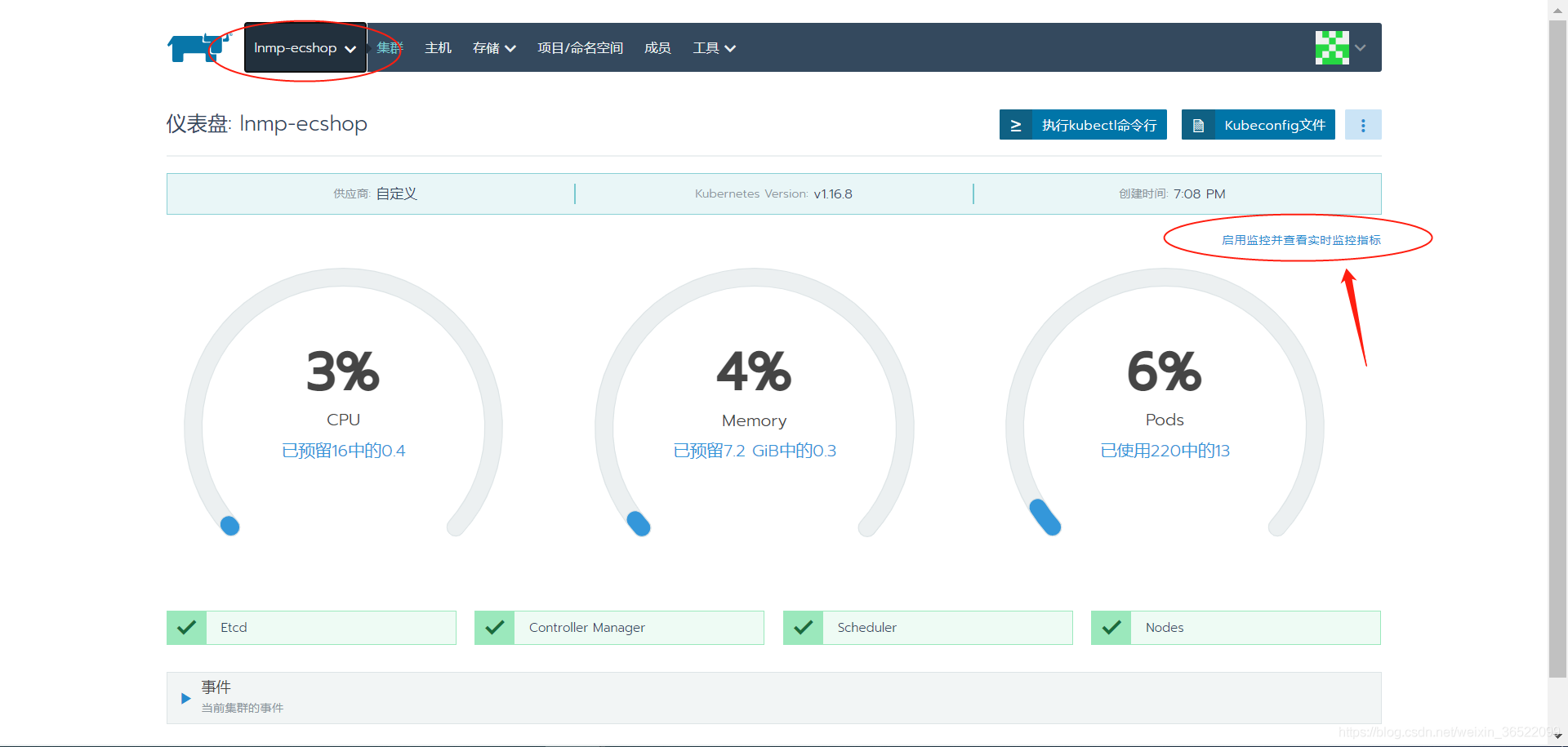Select the 集群 nav tab
The width and height of the screenshot is (1568, 747).
[x=390, y=48]
